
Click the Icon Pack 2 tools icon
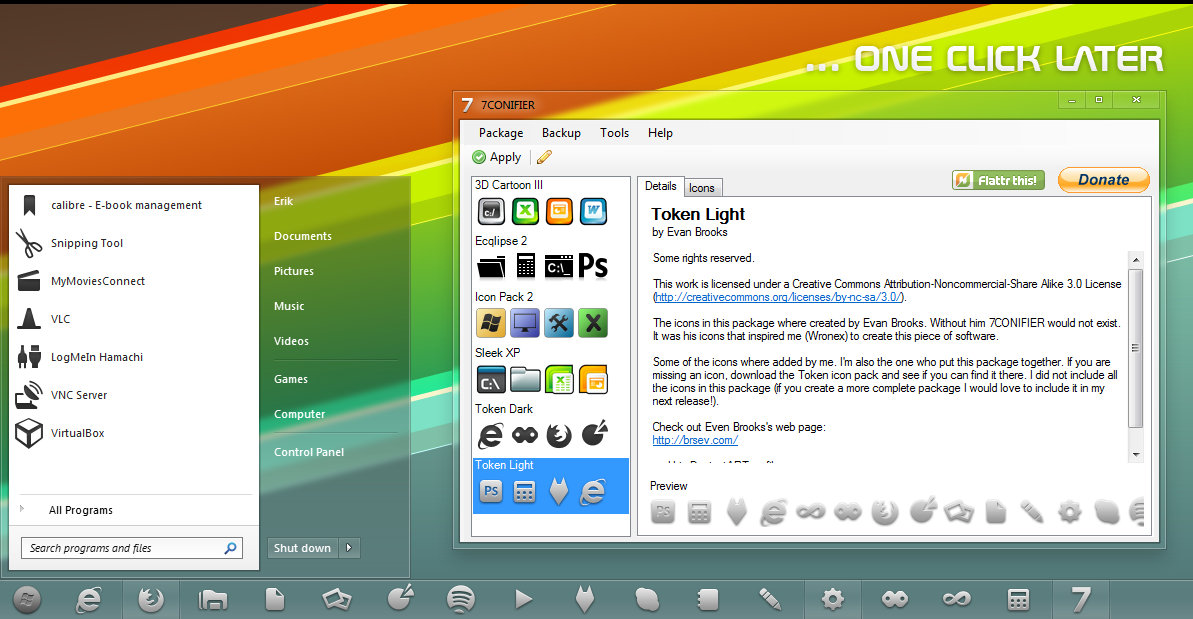click(x=559, y=323)
